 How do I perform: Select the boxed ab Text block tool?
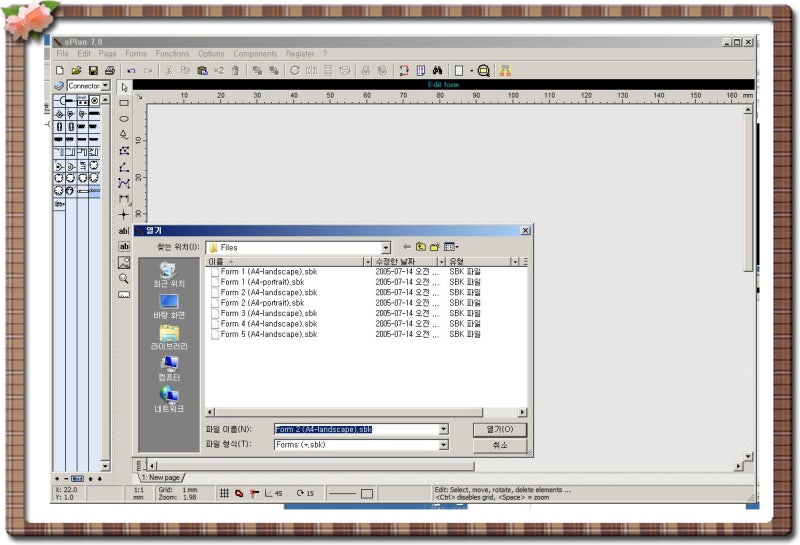pos(124,246)
